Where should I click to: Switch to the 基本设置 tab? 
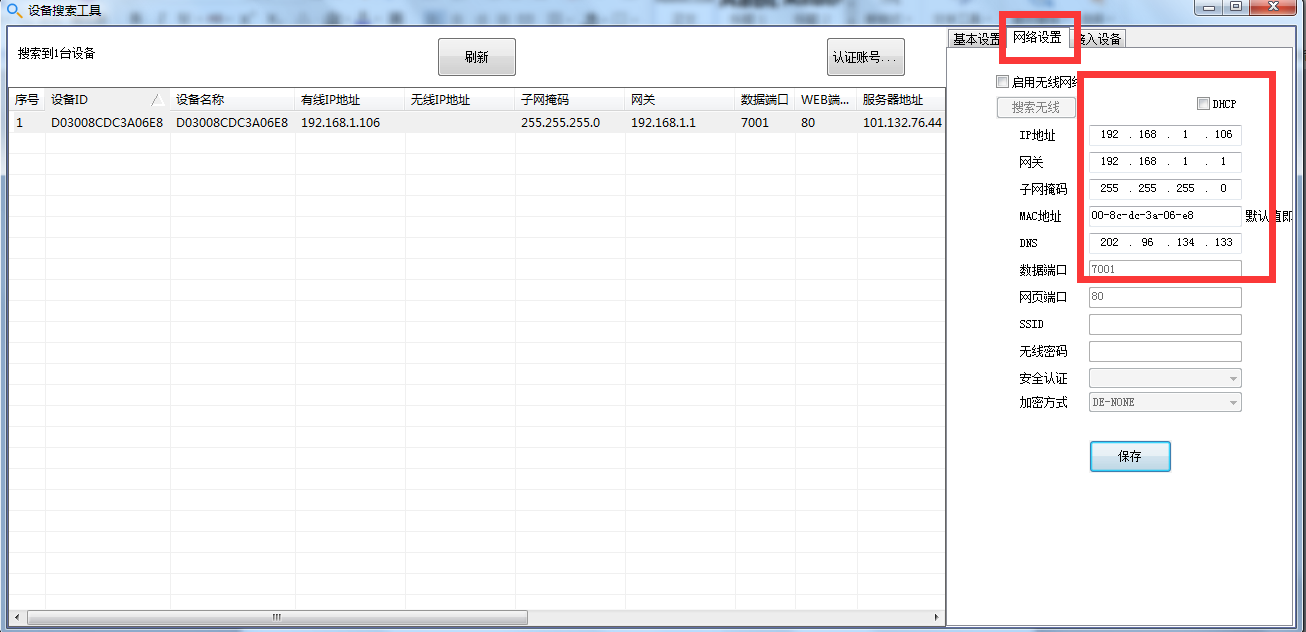coord(976,39)
